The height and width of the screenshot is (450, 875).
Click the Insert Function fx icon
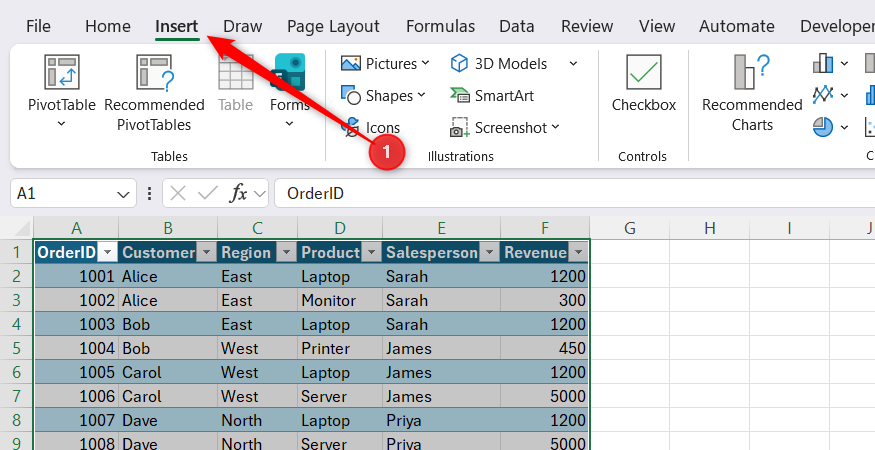239,194
